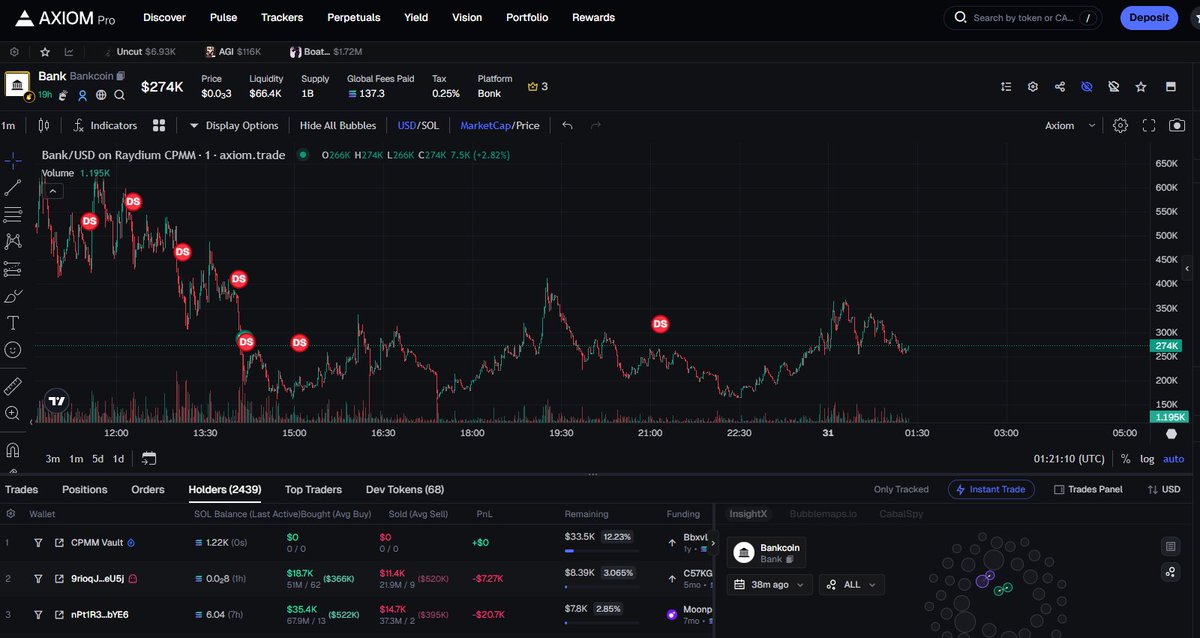Open the Indicators menu

[x=105, y=126]
